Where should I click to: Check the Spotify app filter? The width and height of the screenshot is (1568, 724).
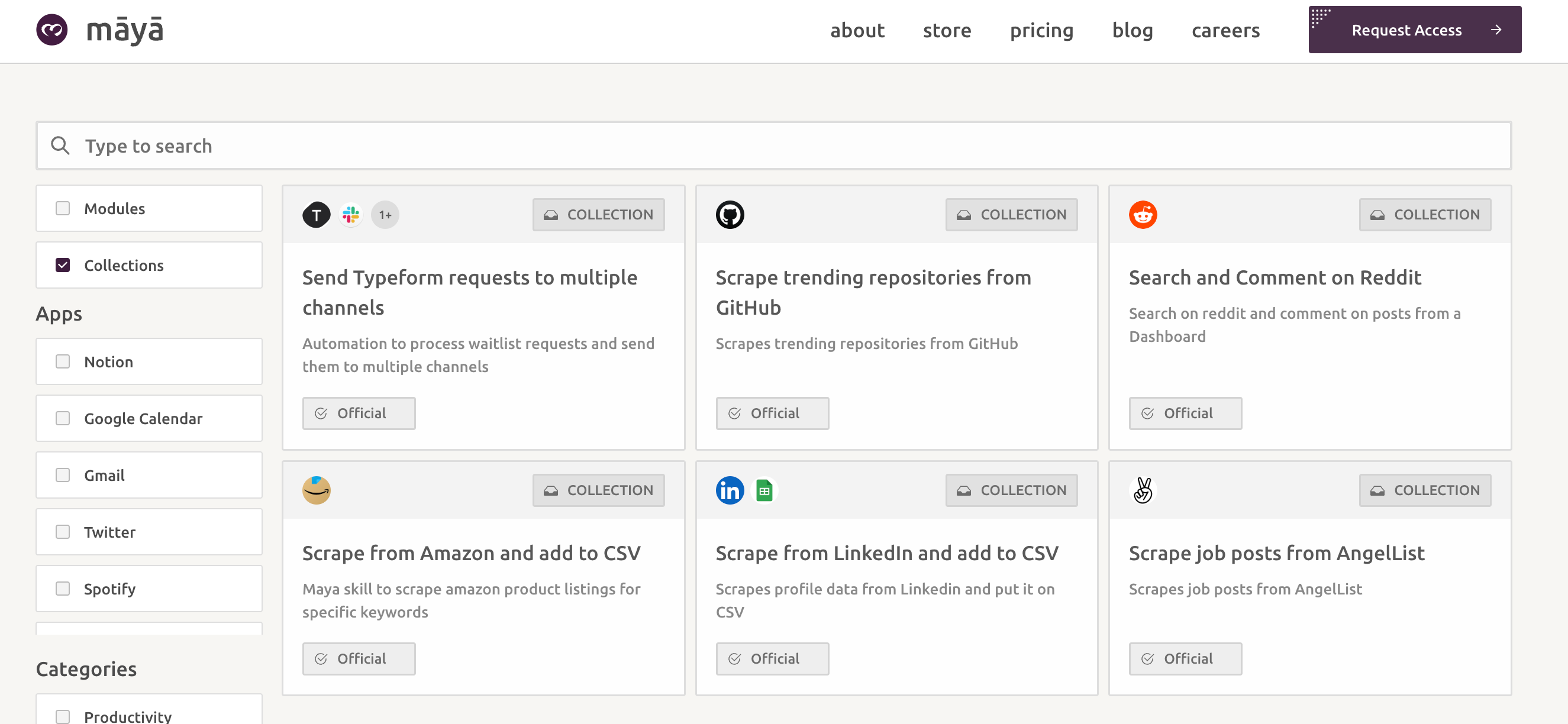tap(63, 589)
